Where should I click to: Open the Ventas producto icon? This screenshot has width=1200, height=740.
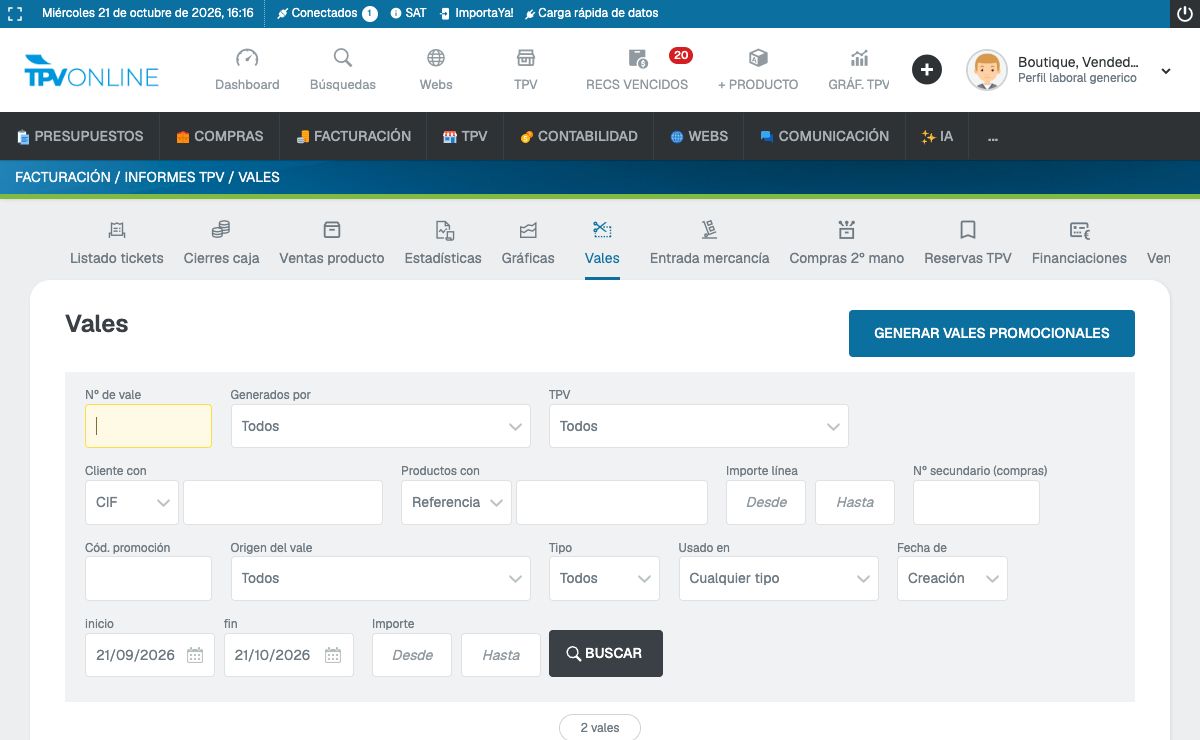click(332, 230)
